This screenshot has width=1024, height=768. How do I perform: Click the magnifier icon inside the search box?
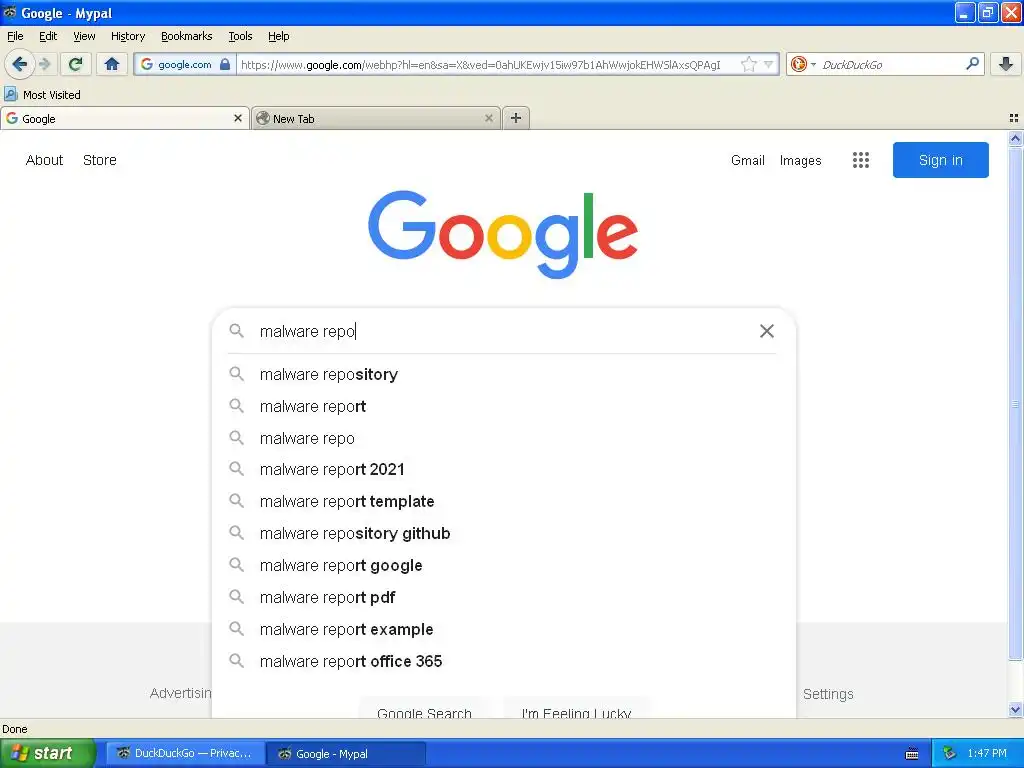click(236, 331)
